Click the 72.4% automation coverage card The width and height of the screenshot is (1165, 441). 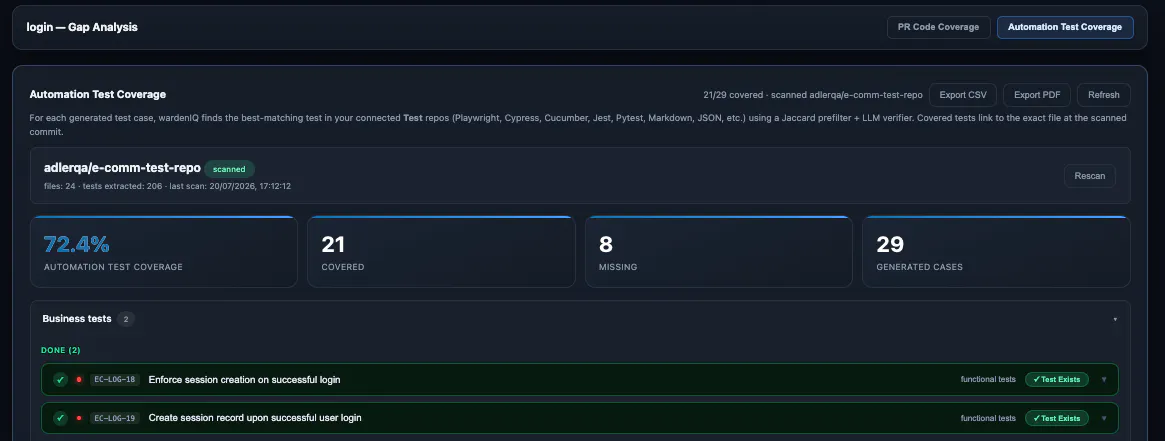coord(163,252)
